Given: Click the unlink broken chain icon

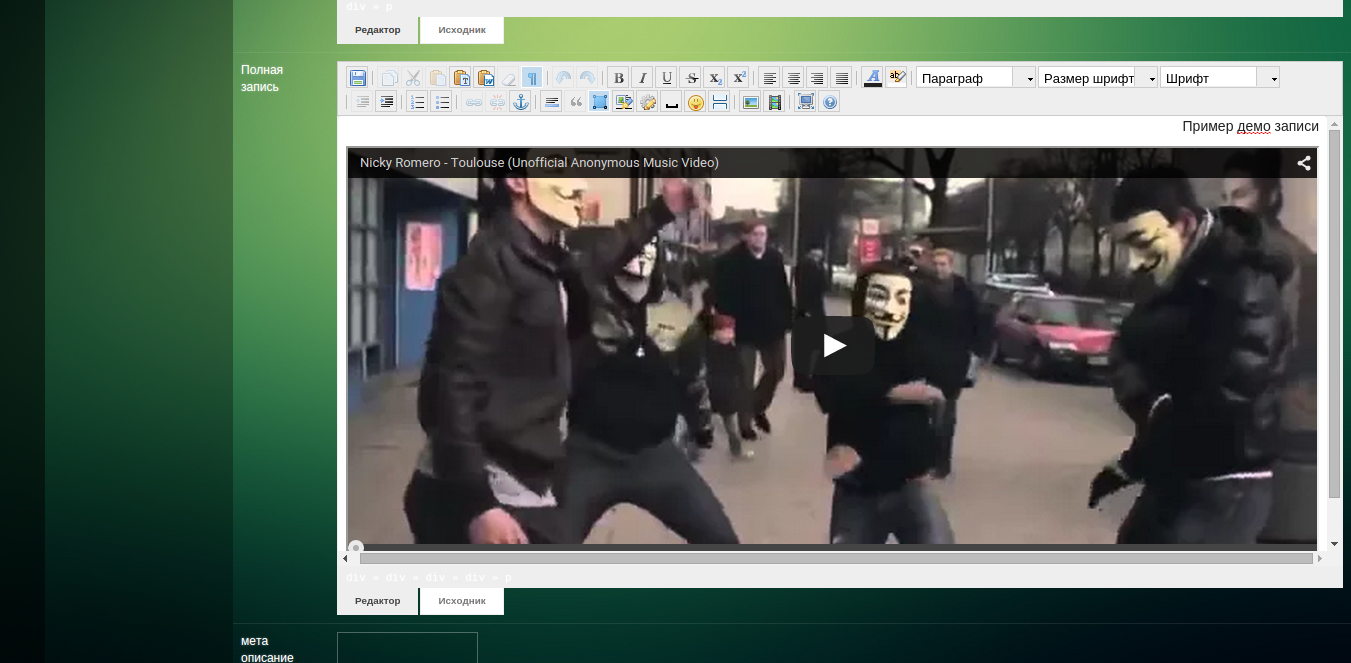Looking at the screenshot, I should (497, 102).
